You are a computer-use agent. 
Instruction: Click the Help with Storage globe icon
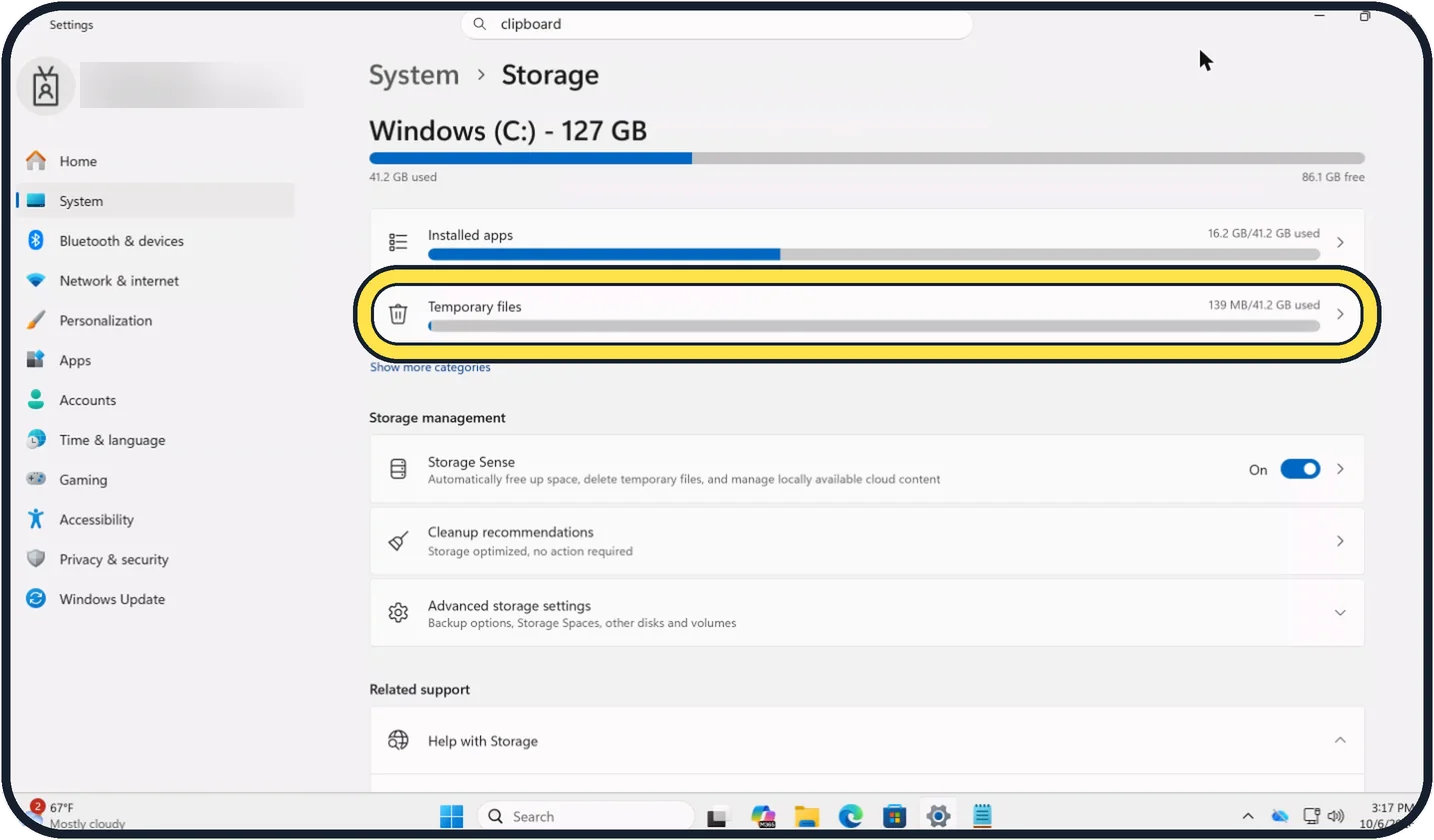398,740
